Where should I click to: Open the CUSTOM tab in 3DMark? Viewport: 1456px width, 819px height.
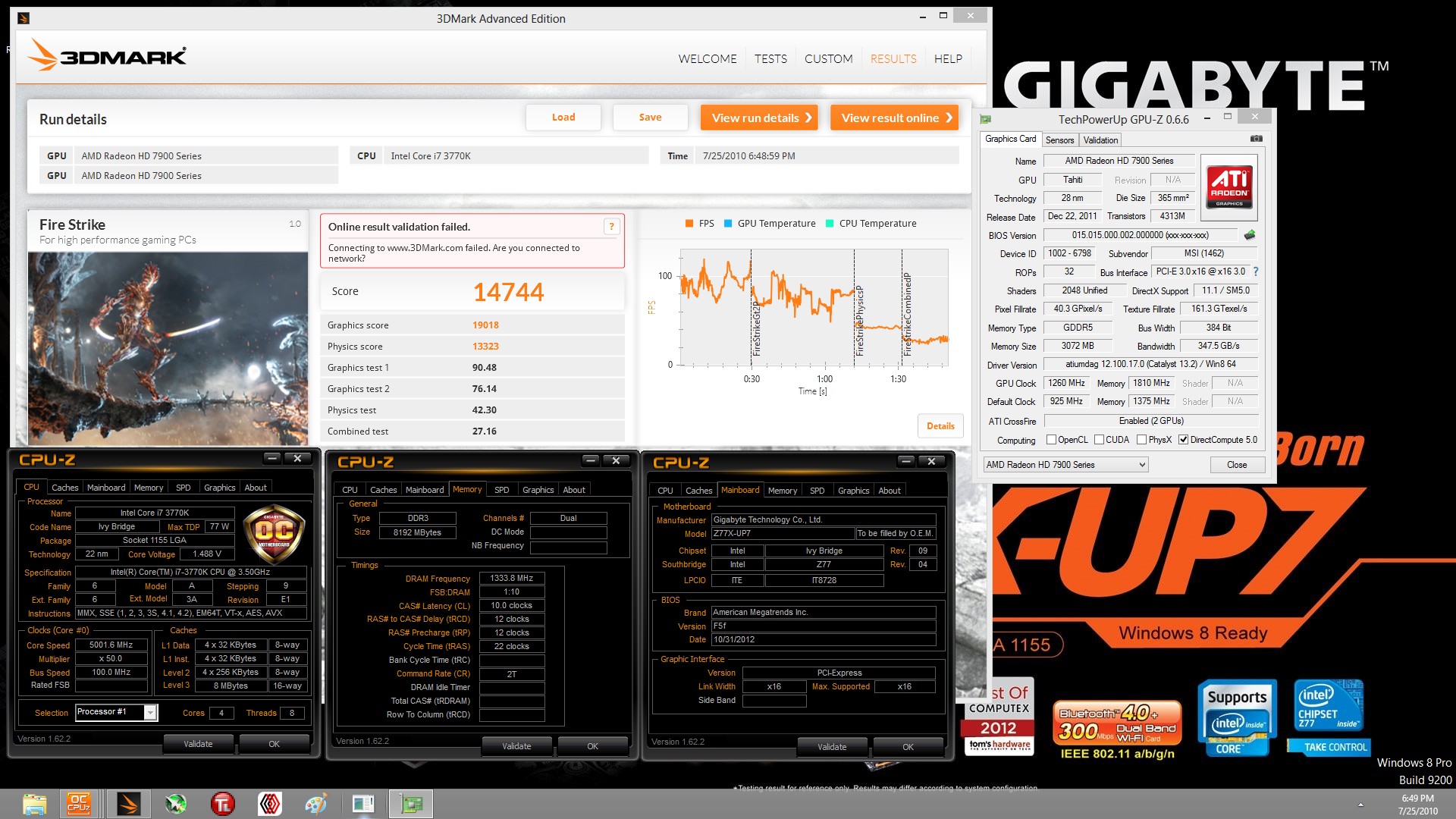(x=828, y=59)
